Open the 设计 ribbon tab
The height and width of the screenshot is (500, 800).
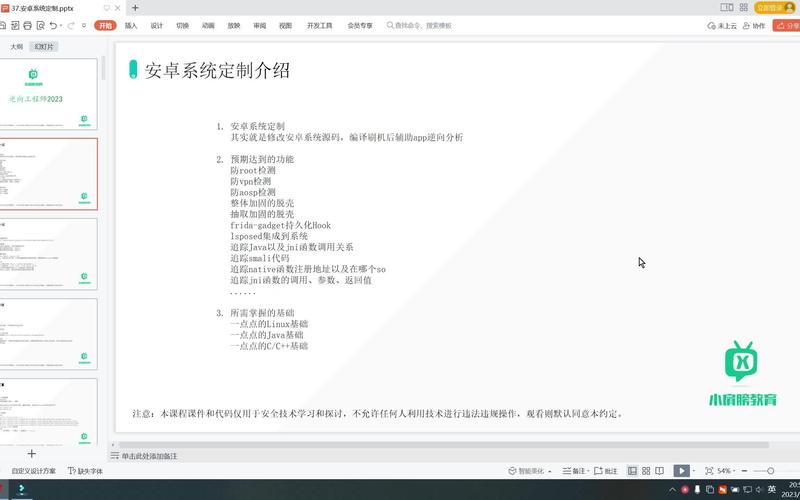coord(157,26)
